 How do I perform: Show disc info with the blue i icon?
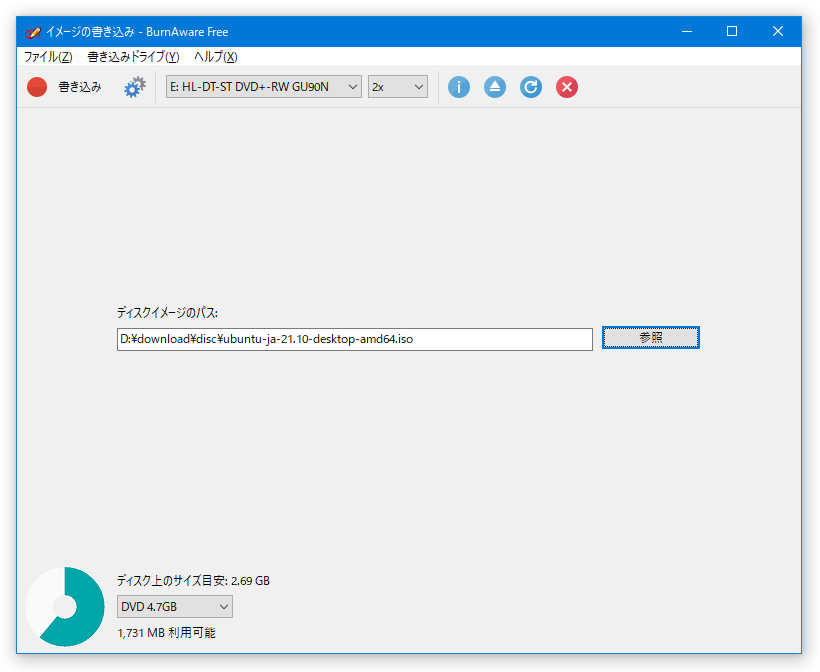459,87
